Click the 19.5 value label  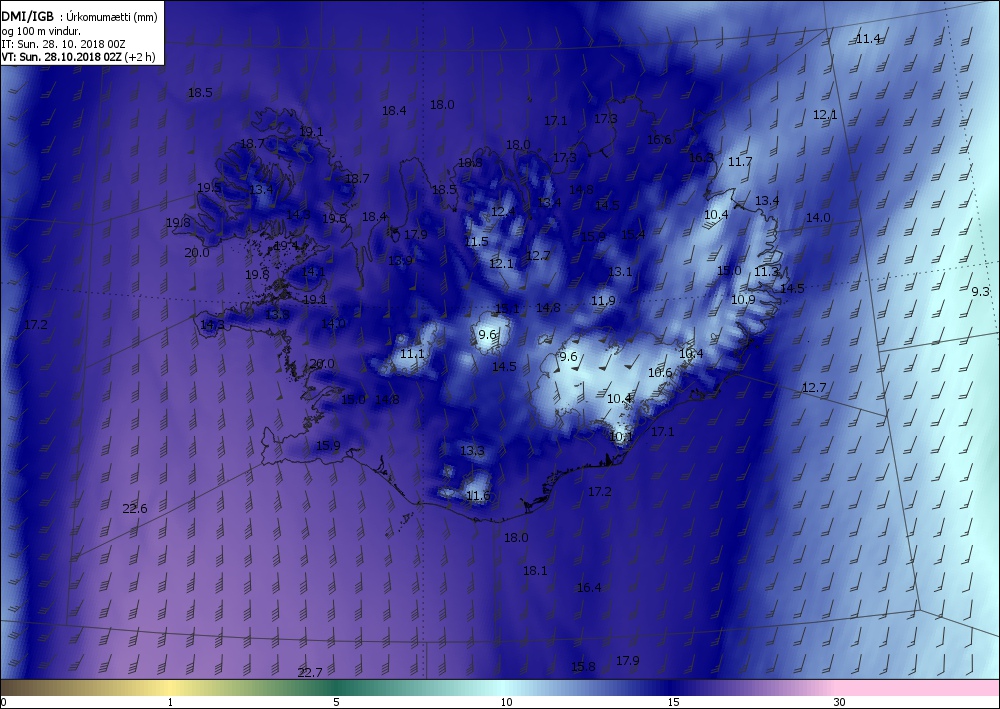209,187
